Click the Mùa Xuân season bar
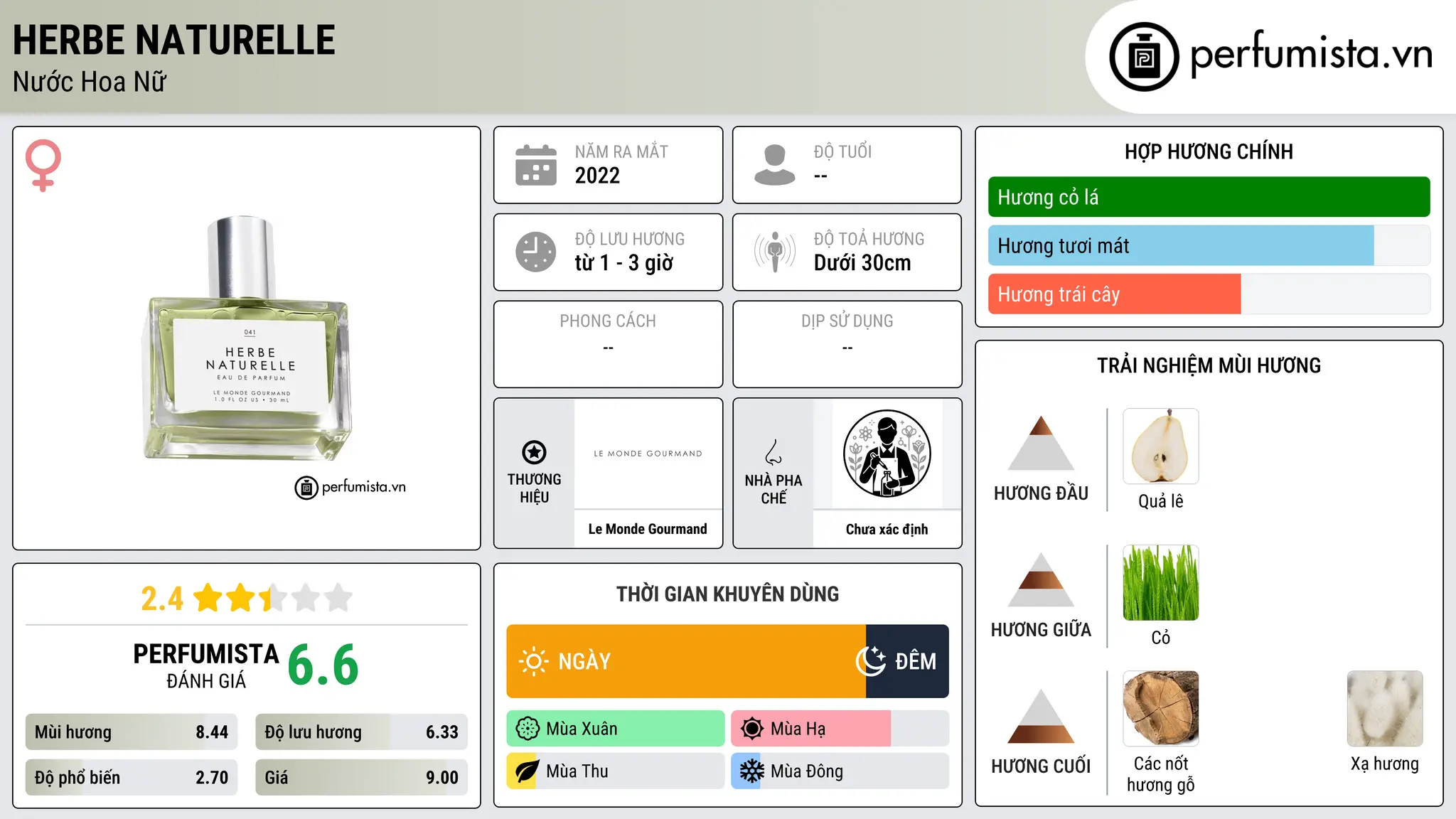1456x819 pixels. (x=616, y=729)
